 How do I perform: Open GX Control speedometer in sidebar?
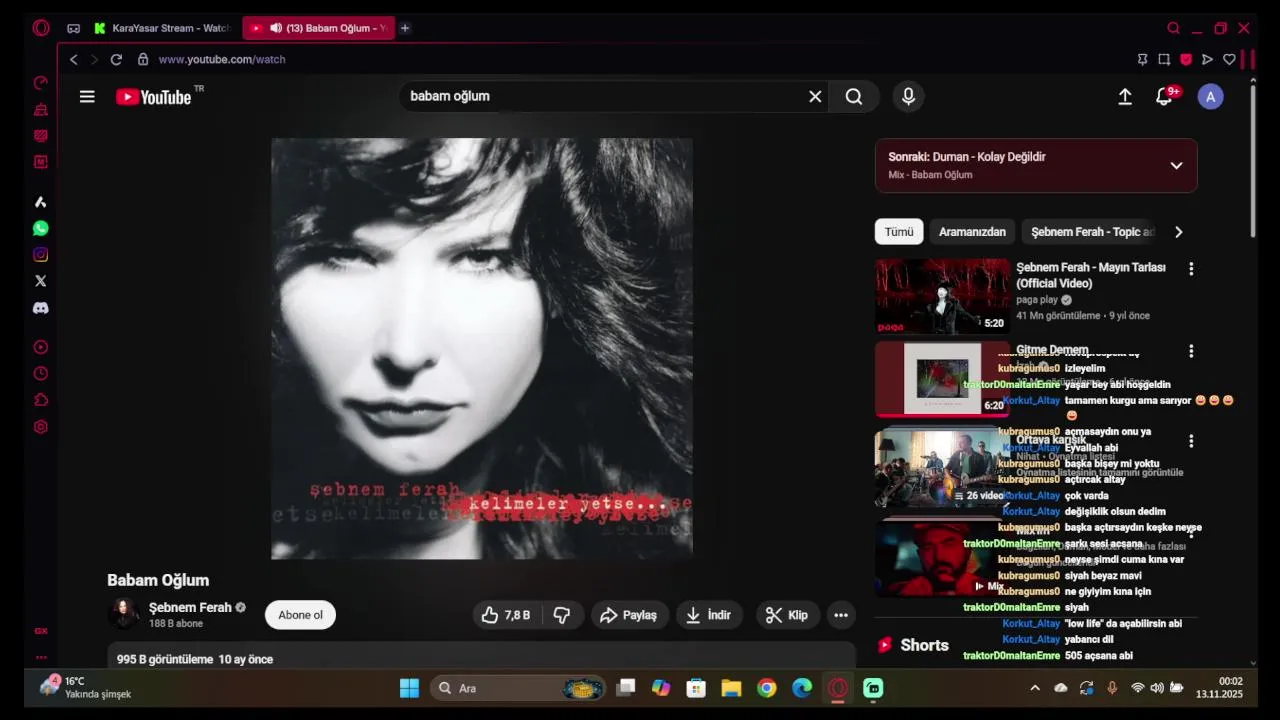[x=41, y=83]
